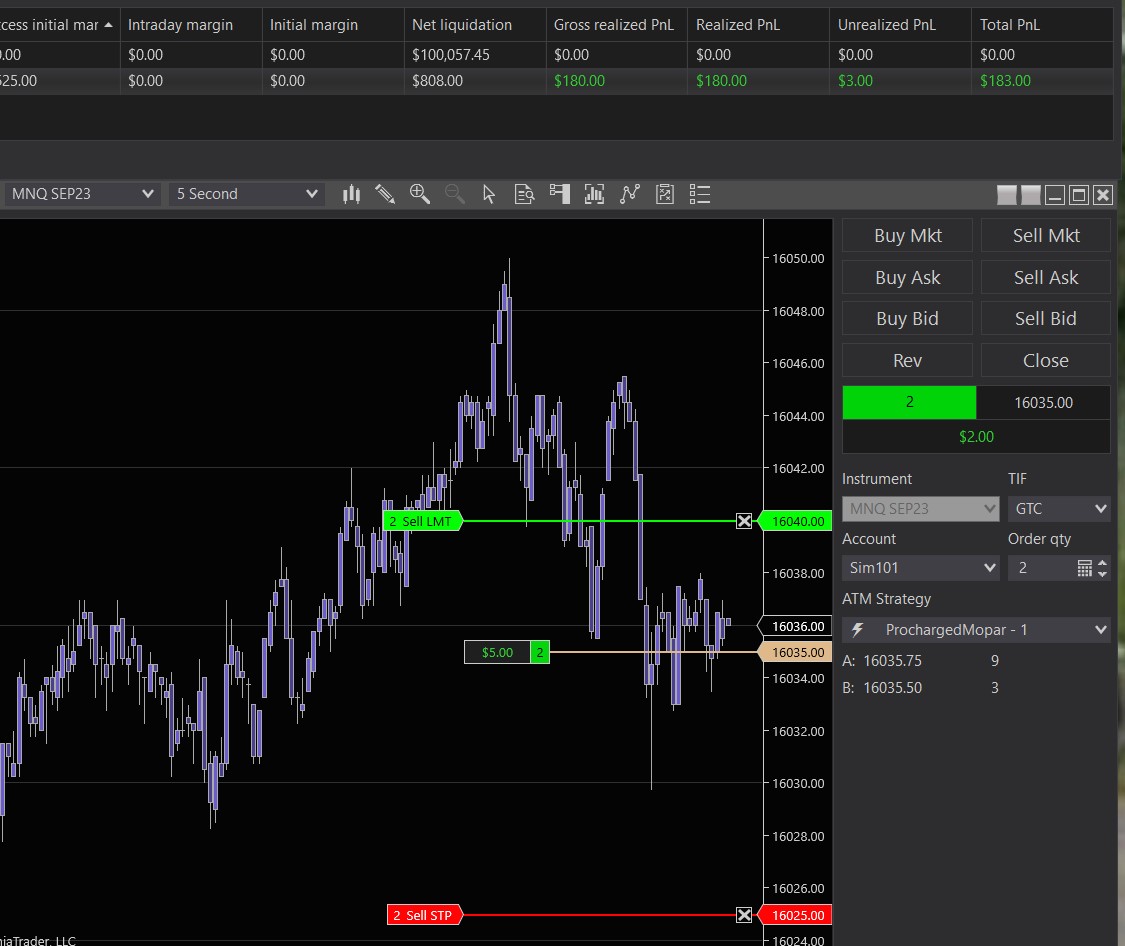1125x946 pixels.
Task: Expand the ATM Strategy ProchargedMopar dropdown
Action: click(x=976, y=630)
